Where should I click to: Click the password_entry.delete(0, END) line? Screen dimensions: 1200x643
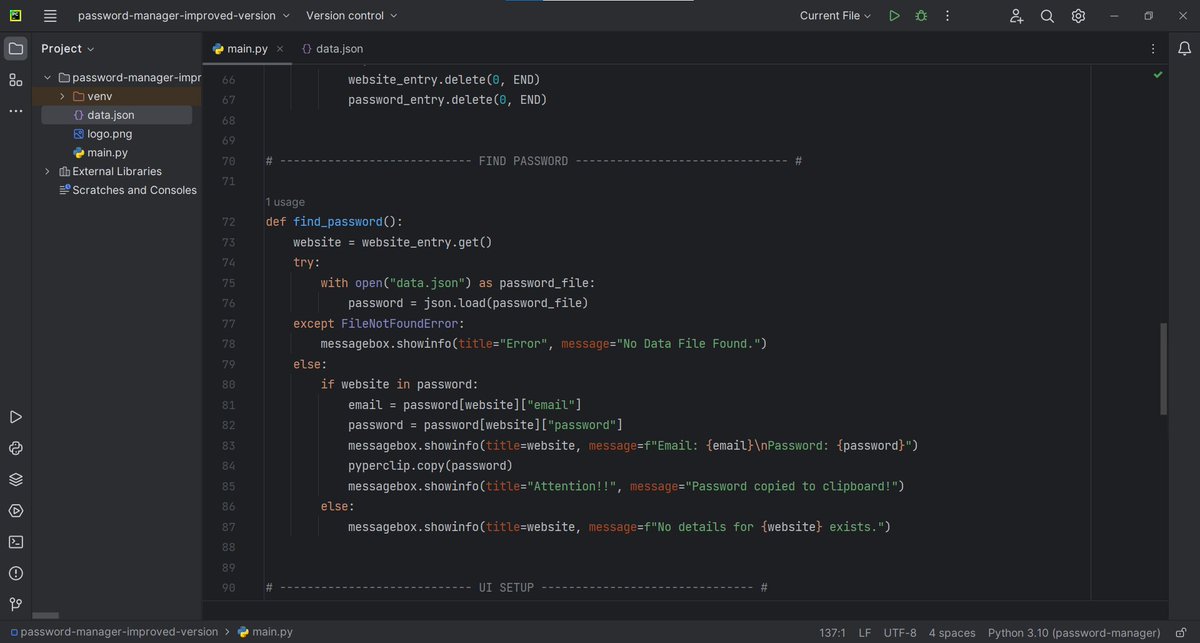pos(447,100)
